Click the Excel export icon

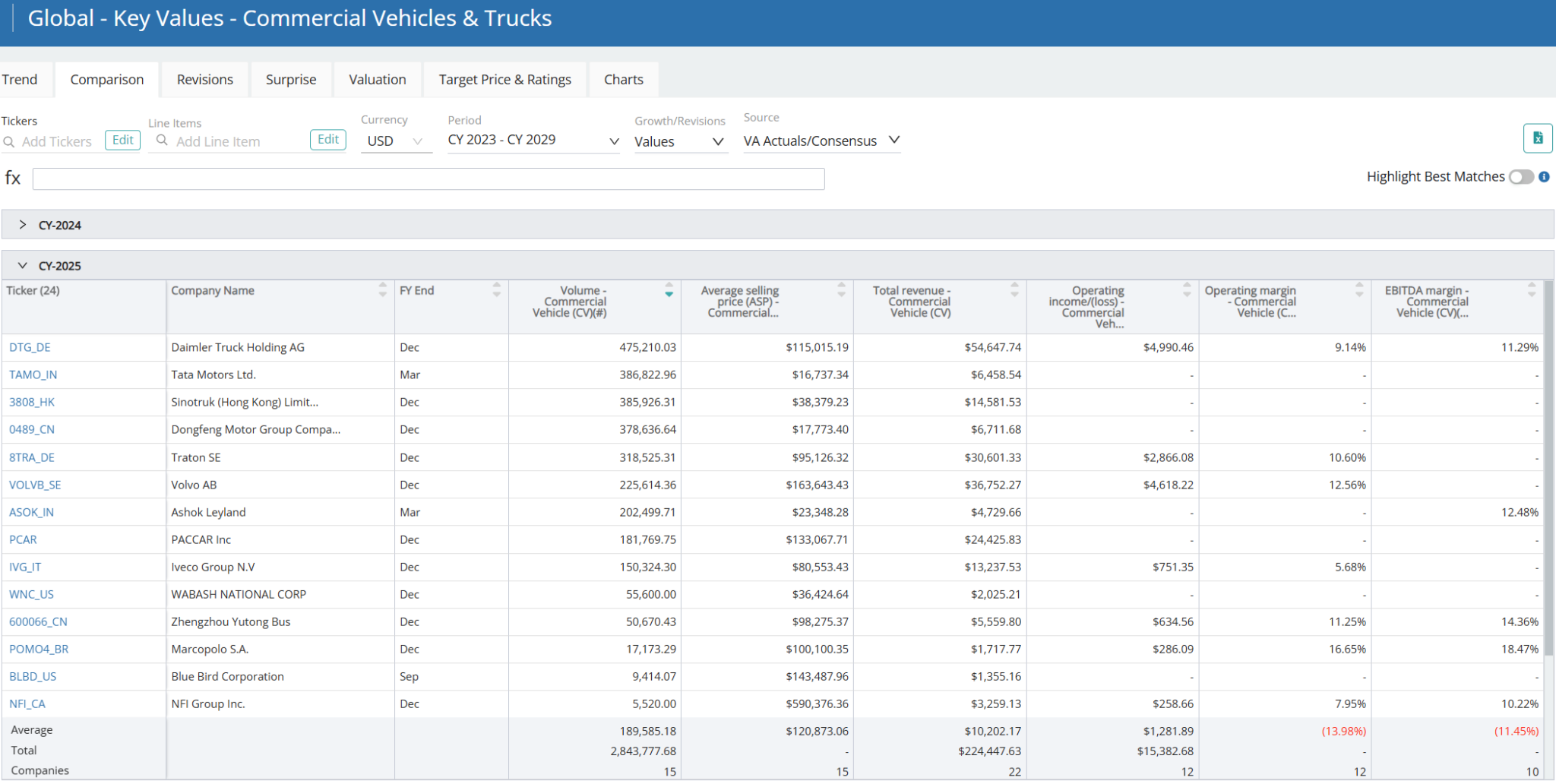pyautogui.click(x=1537, y=138)
